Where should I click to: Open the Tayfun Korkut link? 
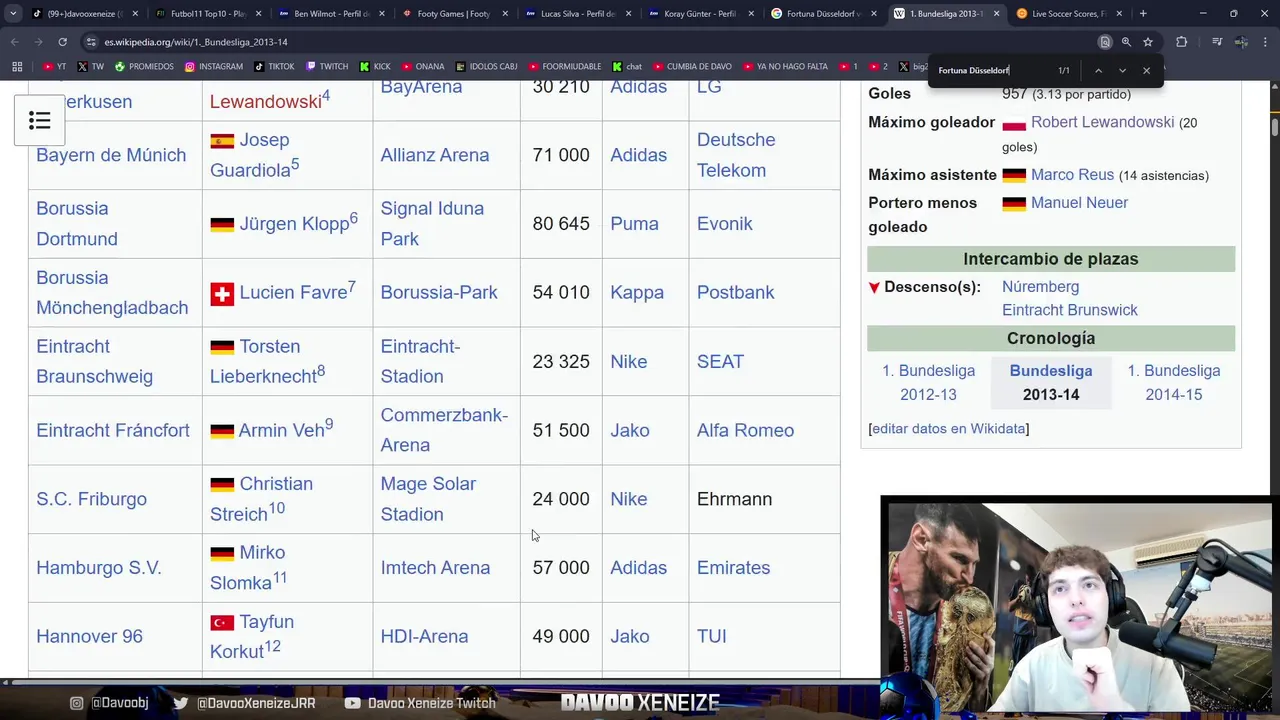point(252,637)
